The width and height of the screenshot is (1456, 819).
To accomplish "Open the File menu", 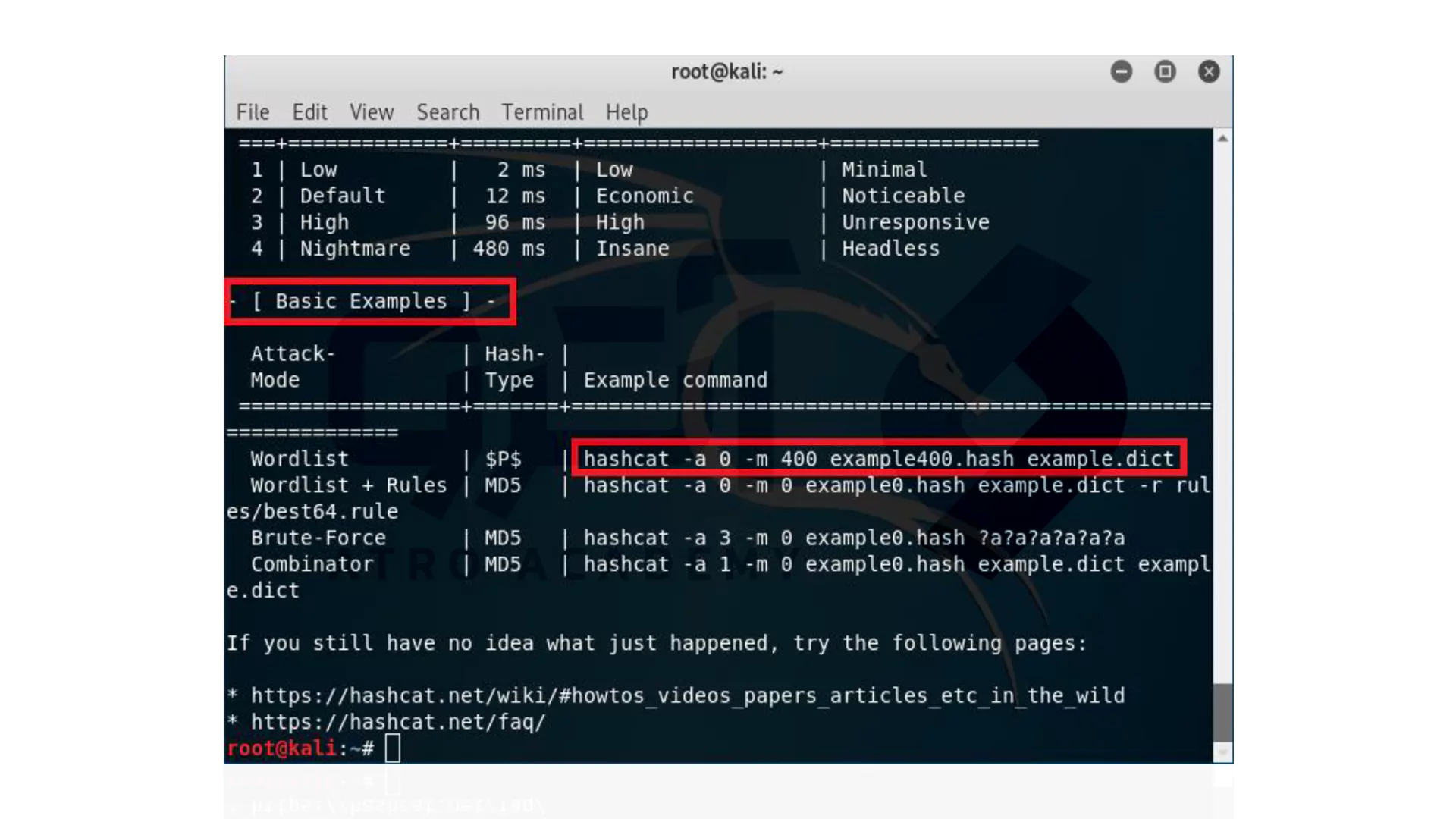I will [252, 112].
